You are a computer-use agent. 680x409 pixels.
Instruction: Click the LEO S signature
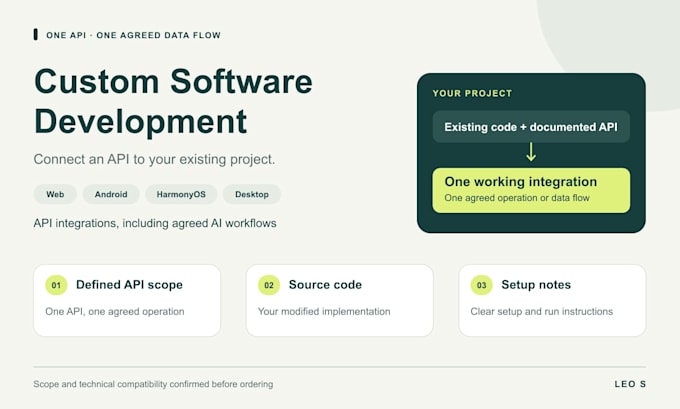630,384
